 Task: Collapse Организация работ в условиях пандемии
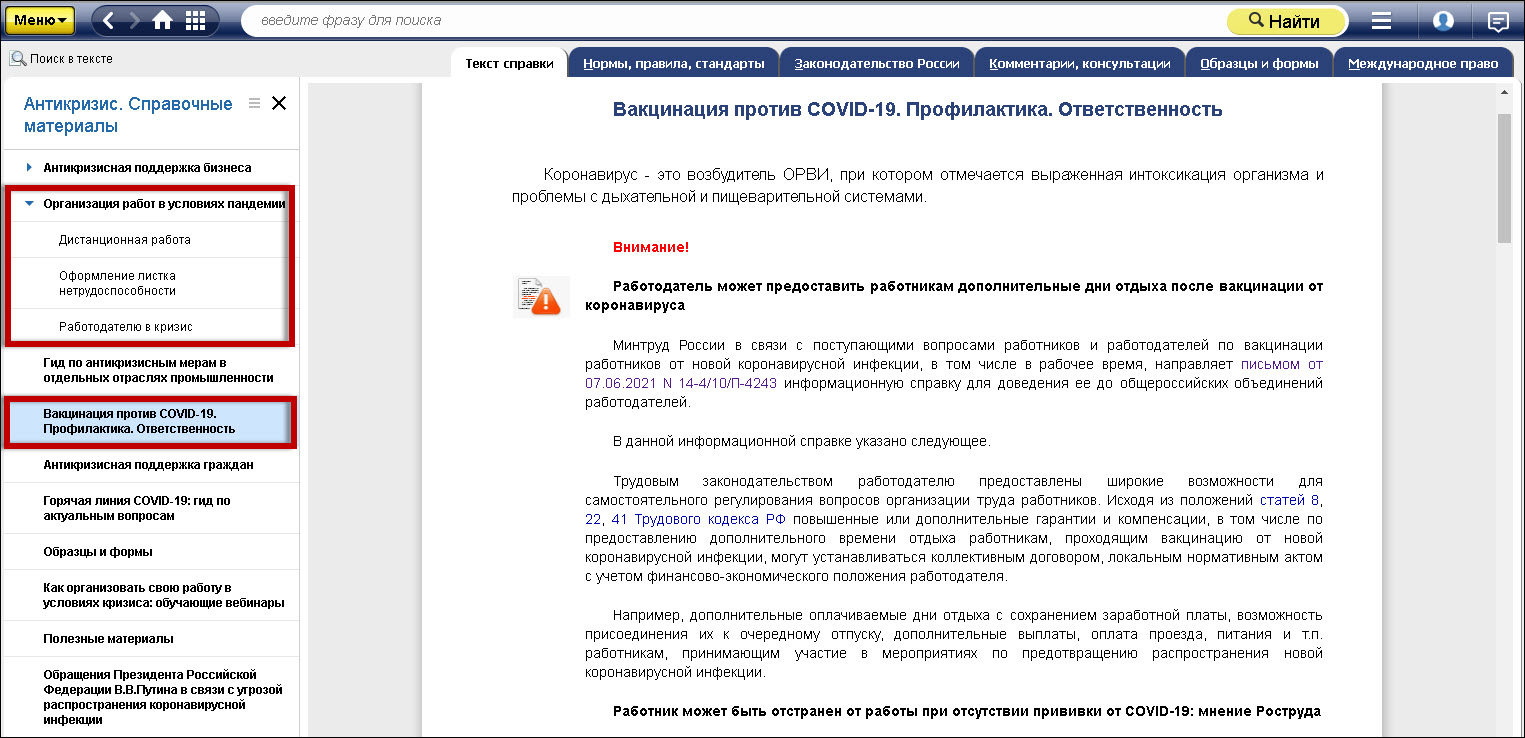click(x=30, y=203)
